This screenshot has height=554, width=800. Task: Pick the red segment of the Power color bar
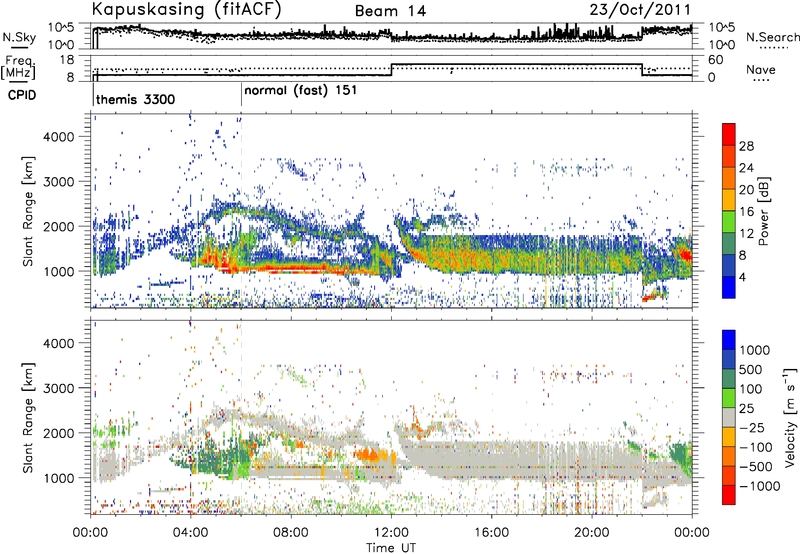729,134
